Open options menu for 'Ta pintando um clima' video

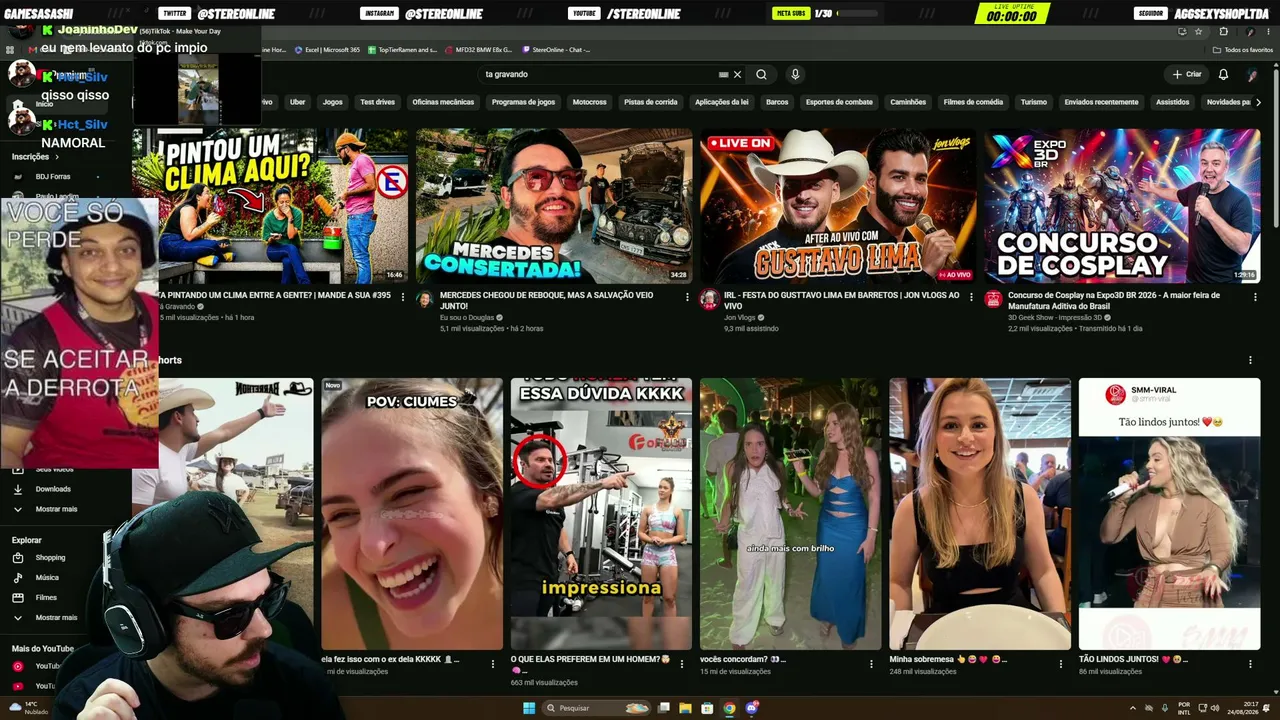(403, 297)
